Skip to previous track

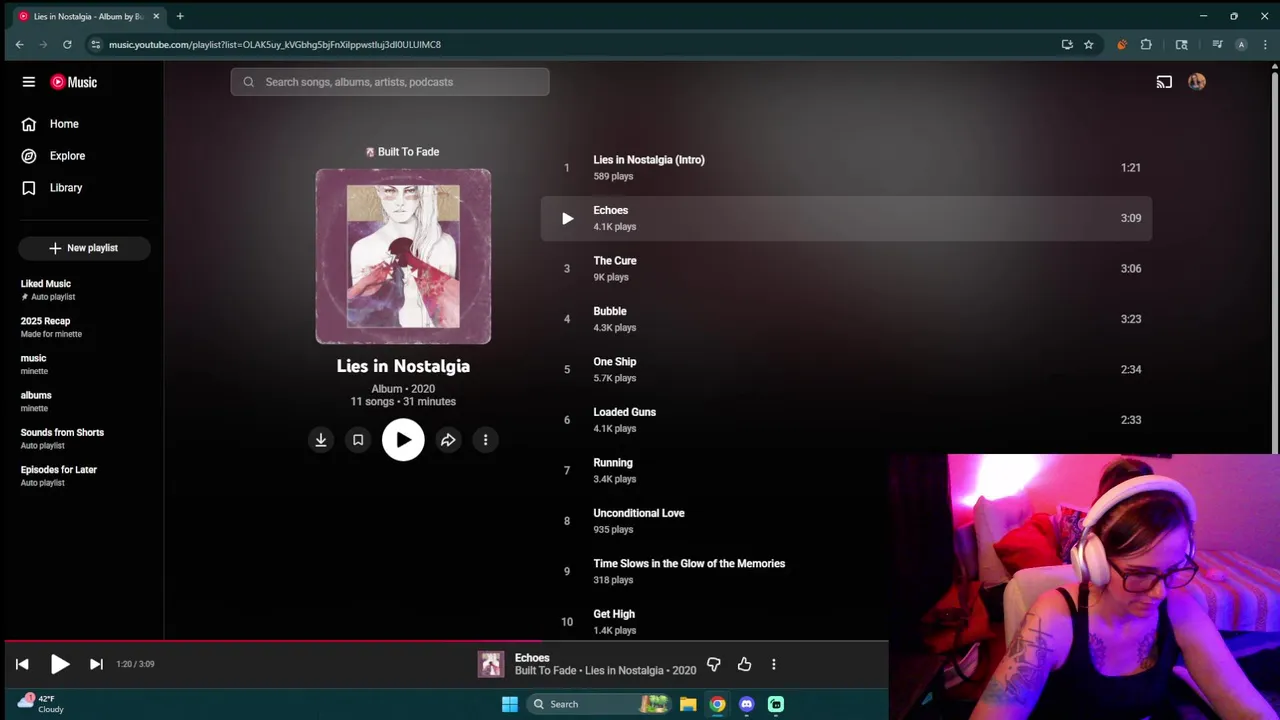coord(22,664)
